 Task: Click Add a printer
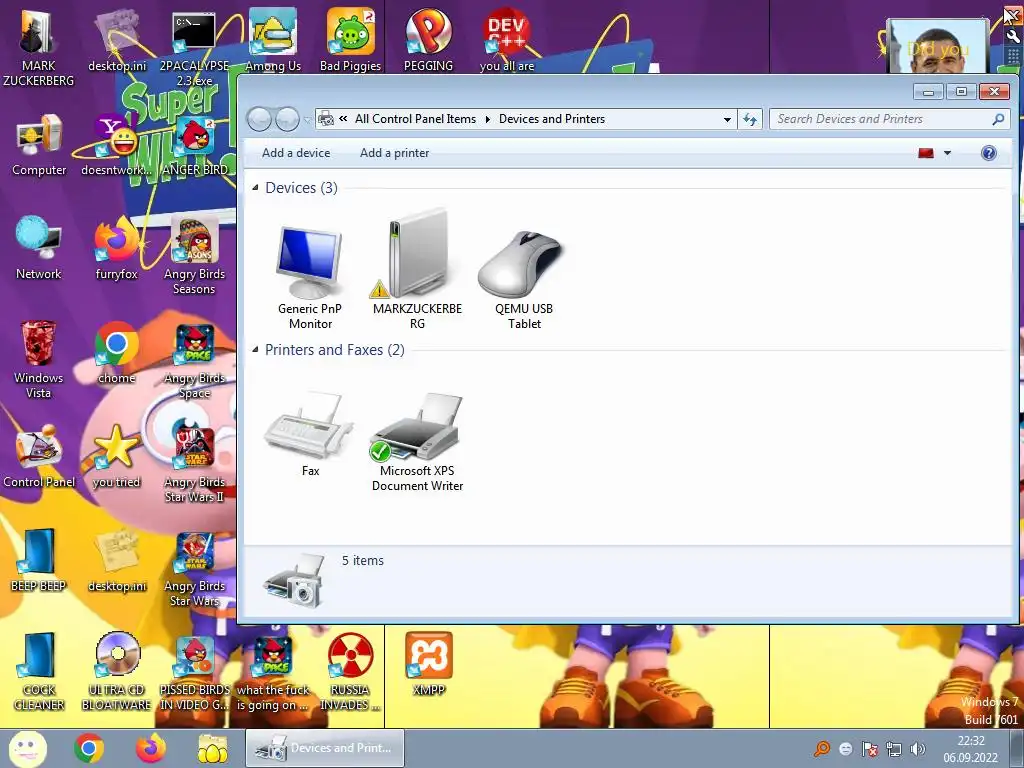394,153
